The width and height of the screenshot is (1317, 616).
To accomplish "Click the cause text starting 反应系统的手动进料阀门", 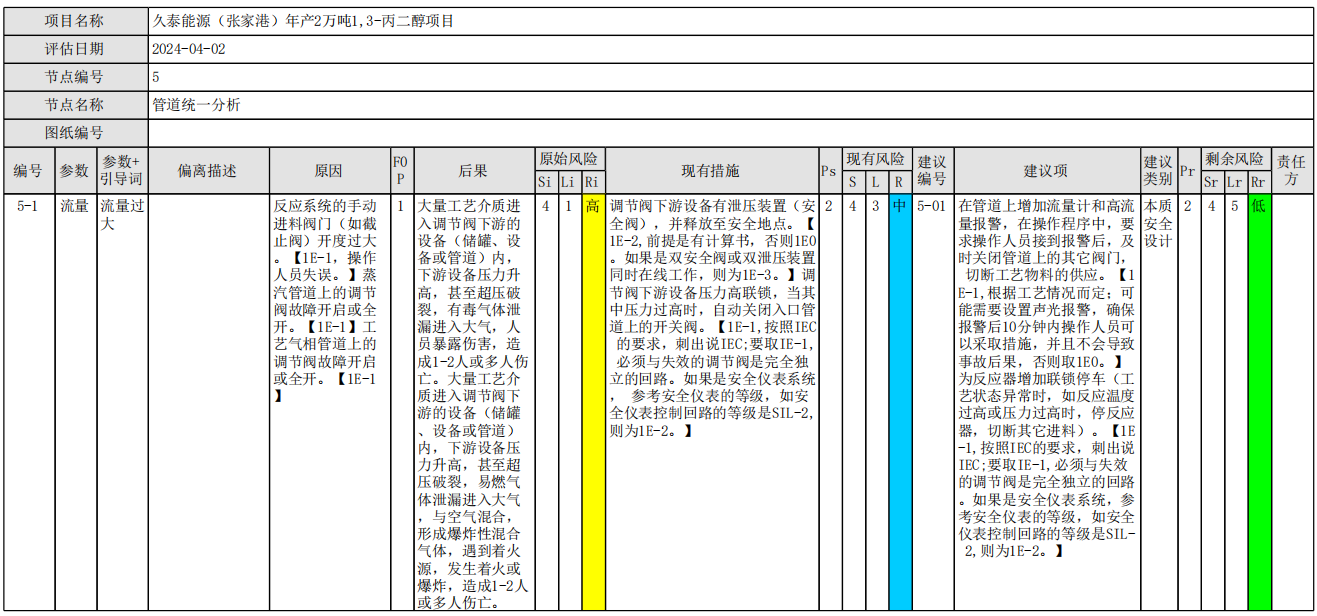I will pyautogui.click(x=329, y=300).
